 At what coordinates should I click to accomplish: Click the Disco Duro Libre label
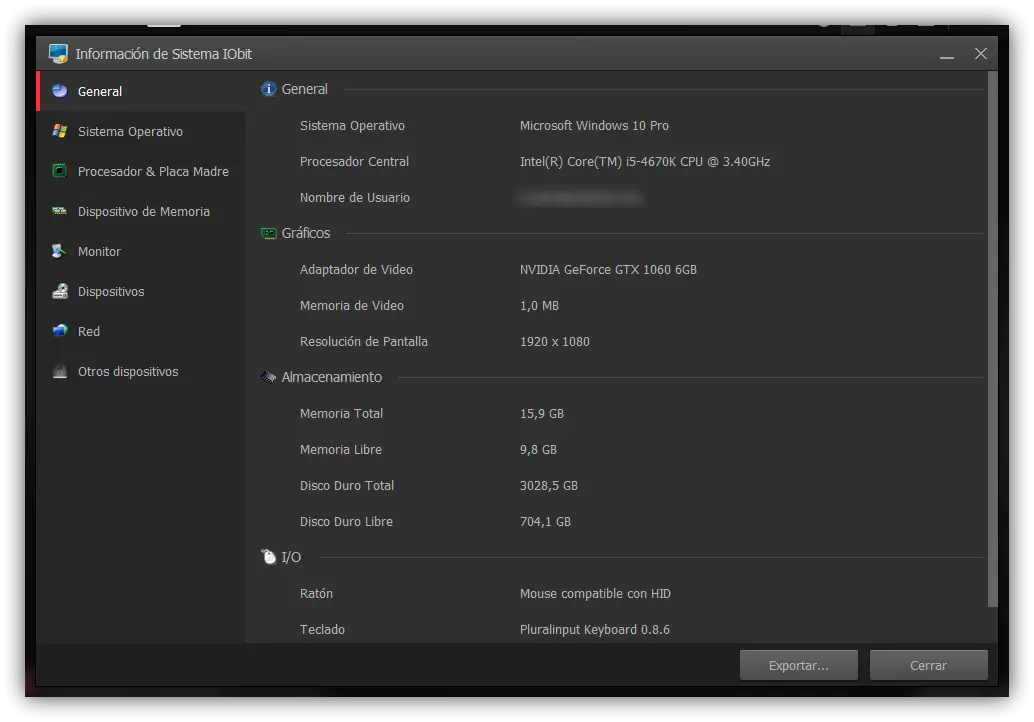tap(346, 522)
